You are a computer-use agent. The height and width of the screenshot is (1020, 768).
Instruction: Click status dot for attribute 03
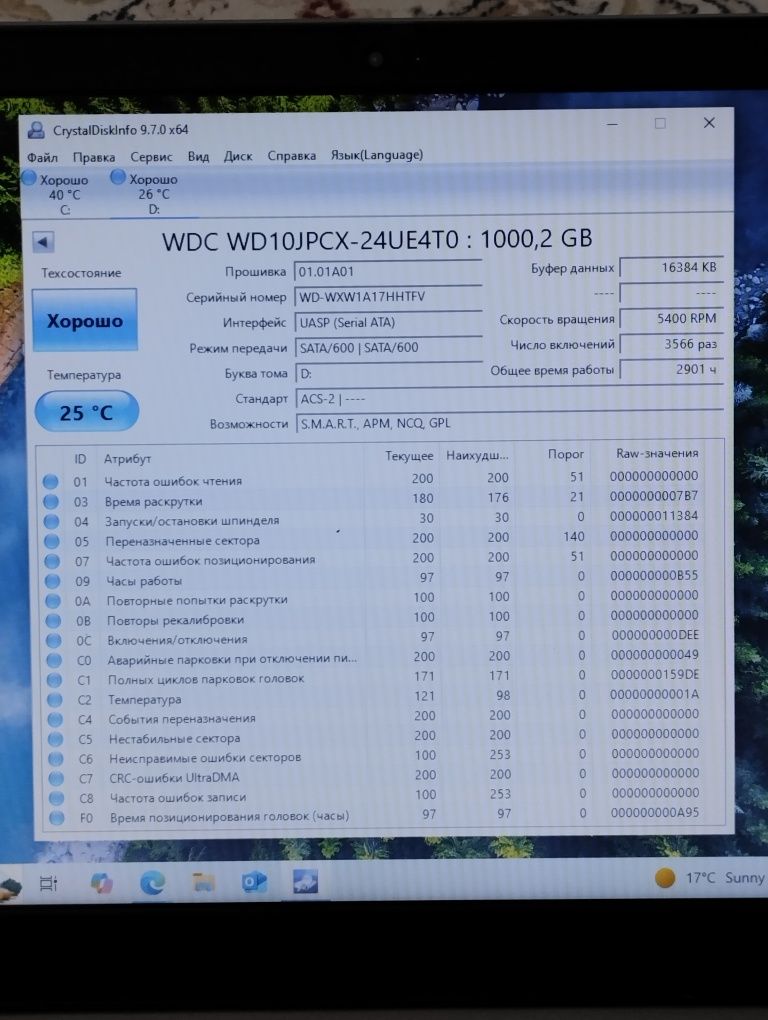(x=51, y=502)
